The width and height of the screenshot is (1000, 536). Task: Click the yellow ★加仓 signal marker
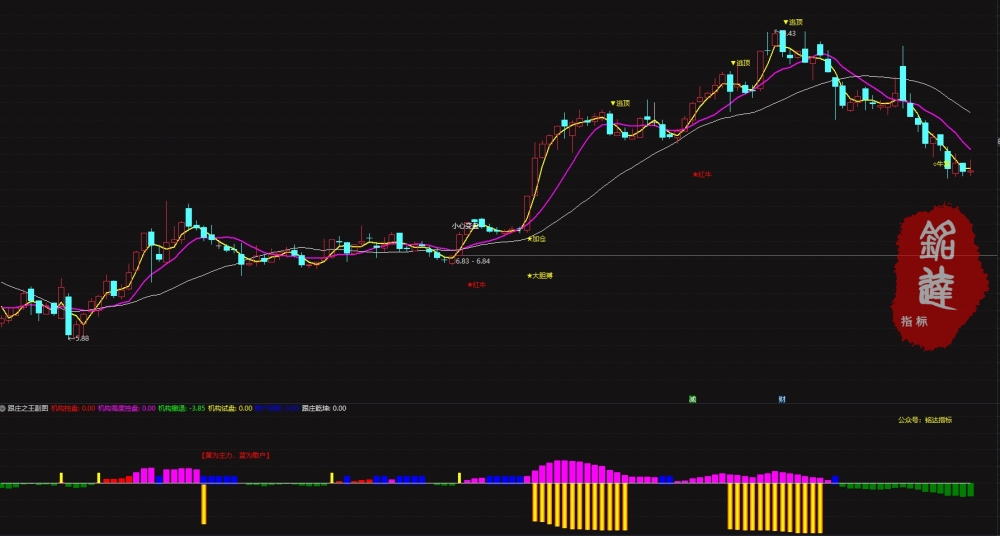(536, 239)
